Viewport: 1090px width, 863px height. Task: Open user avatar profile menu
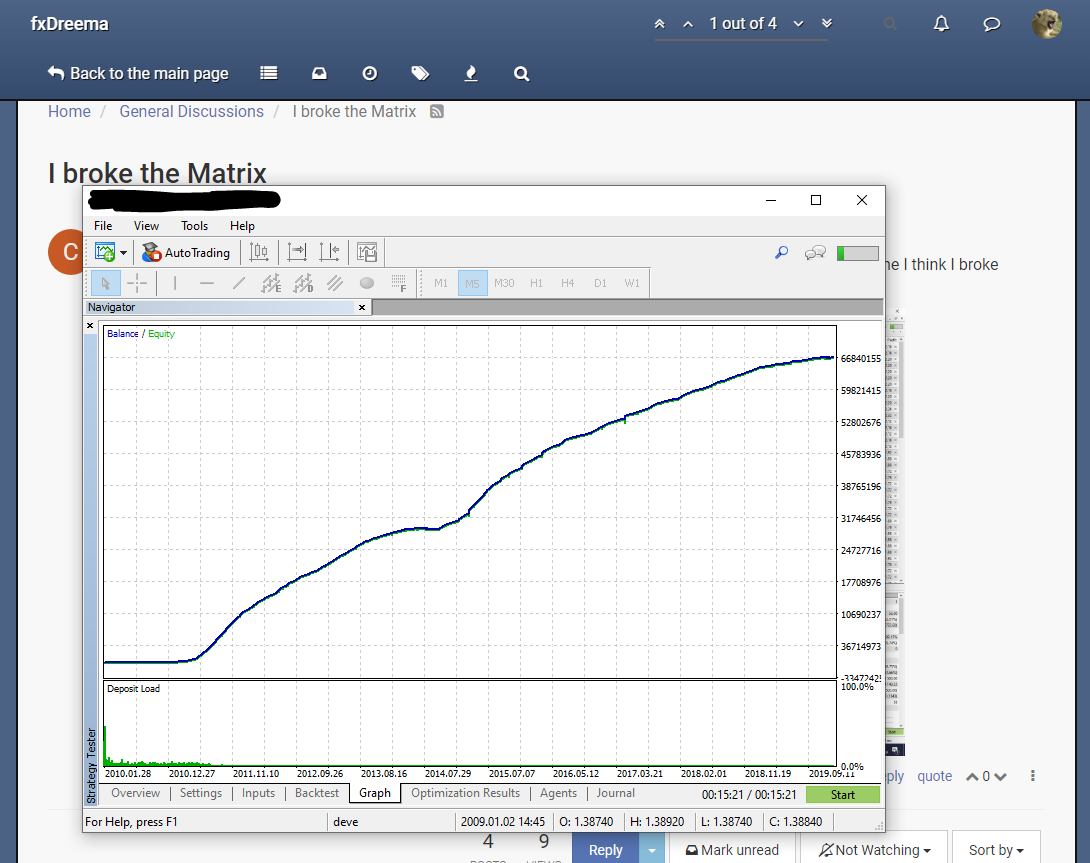(x=1046, y=24)
